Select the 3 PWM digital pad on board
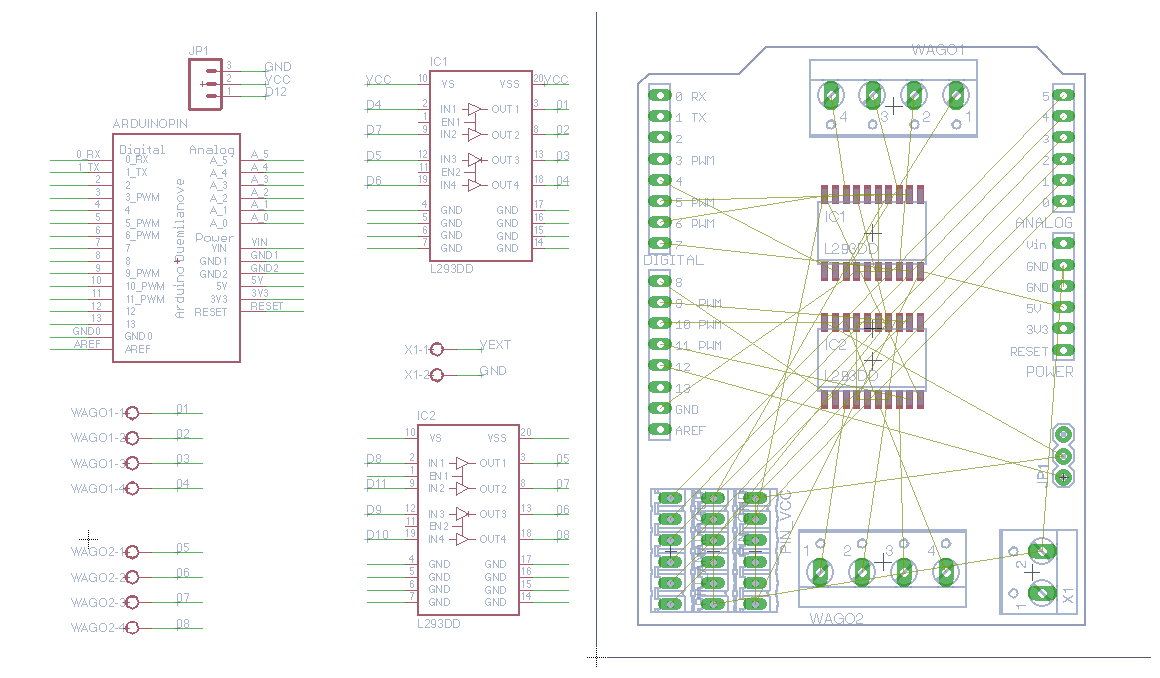This screenshot has height=678, width=1160. click(x=659, y=159)
